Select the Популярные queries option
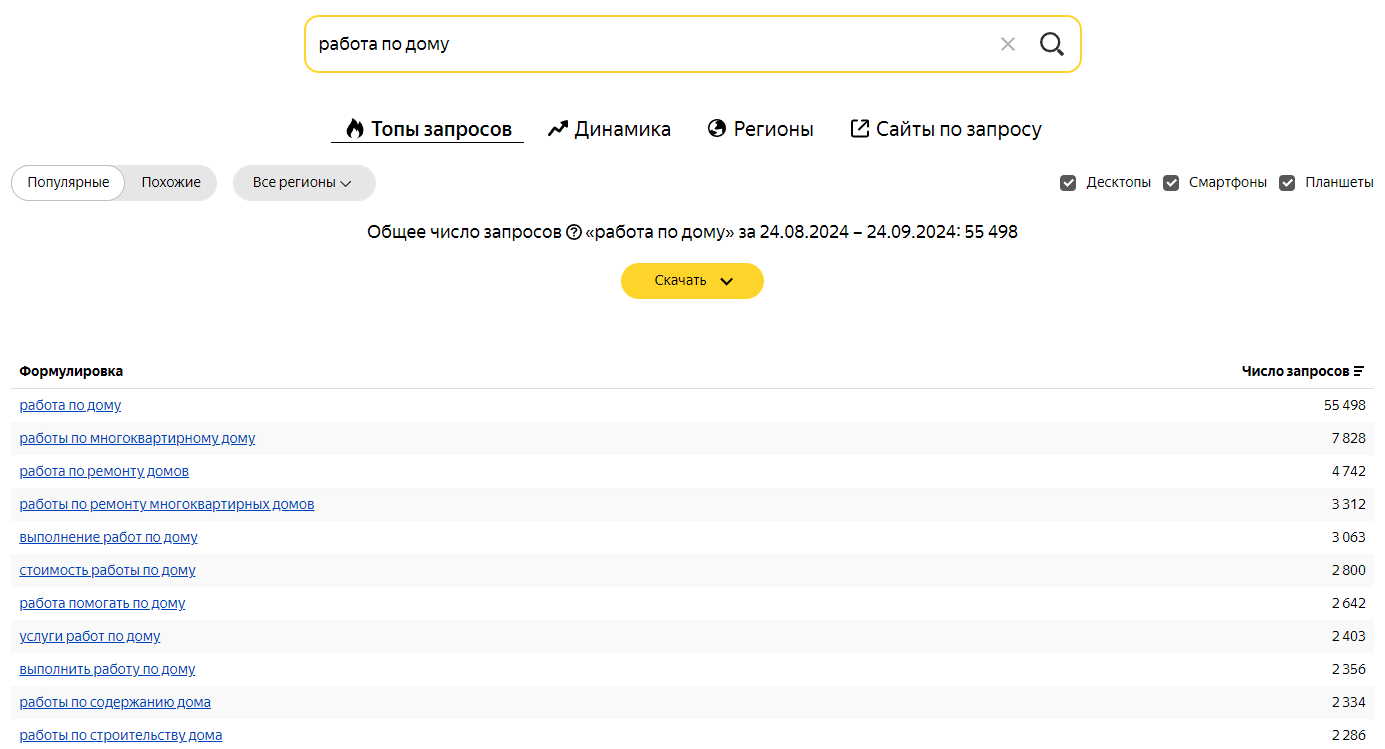The width and height of the screenshot is (1385, 749). pyautogui.click(x=68, y=183)
